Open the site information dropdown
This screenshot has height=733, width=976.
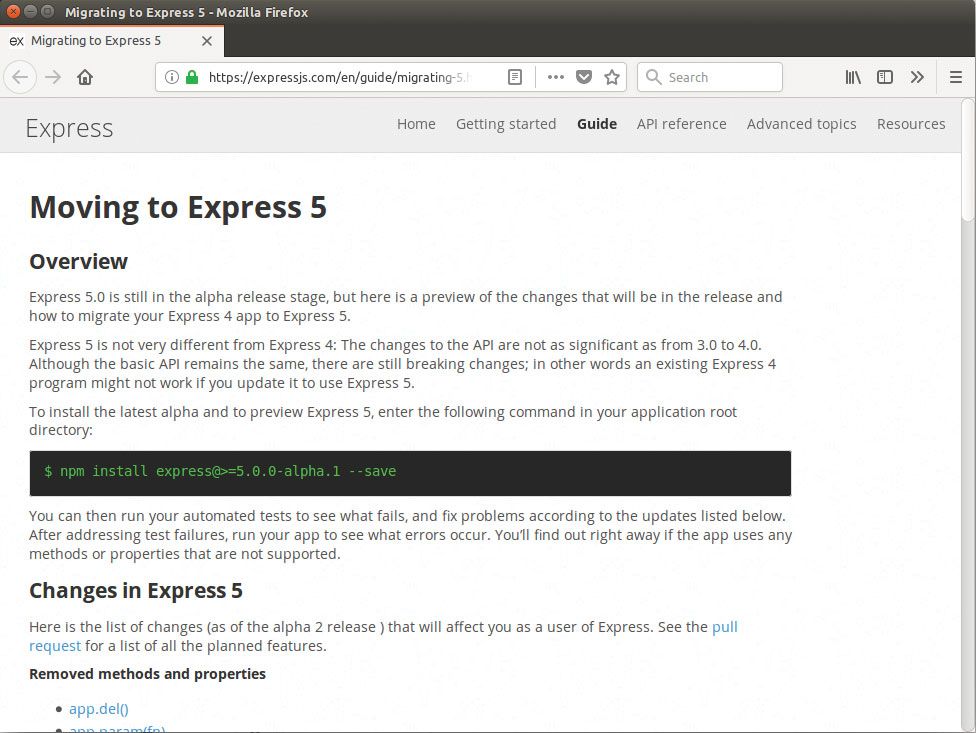coord(173,77)
